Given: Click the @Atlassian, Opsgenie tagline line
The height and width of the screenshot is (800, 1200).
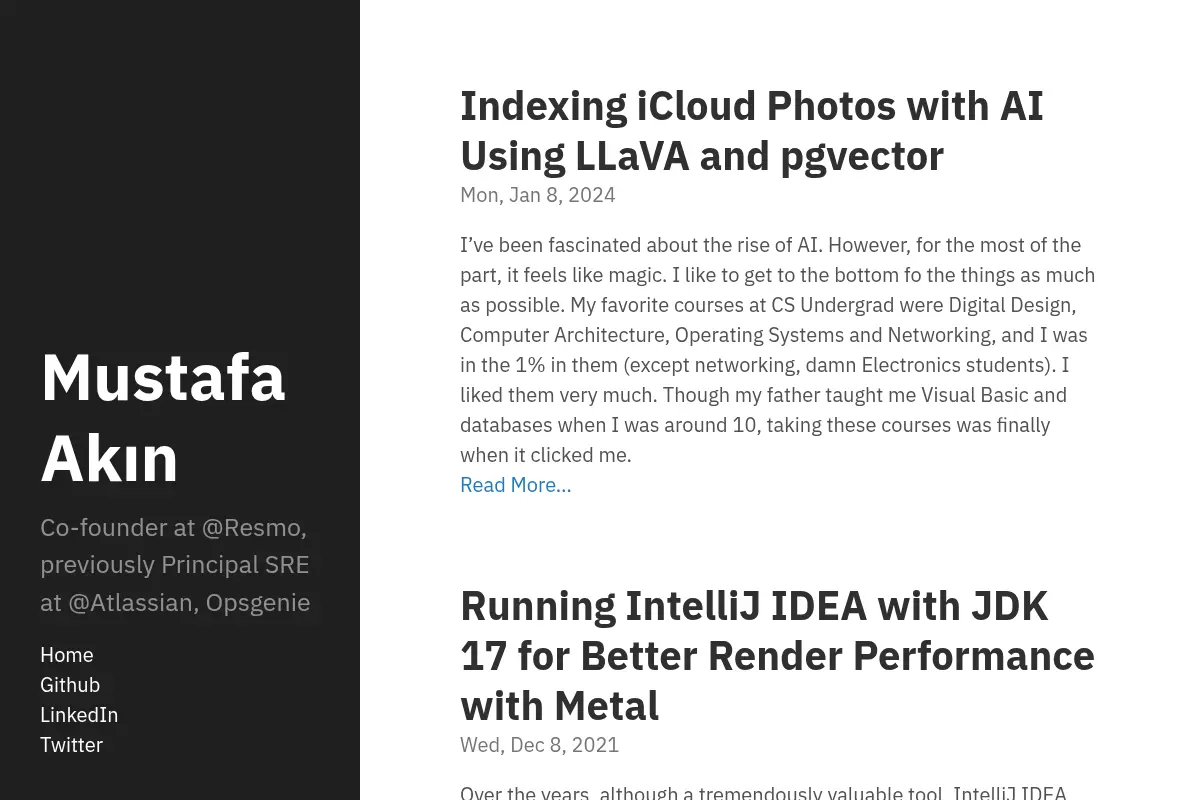Looking at the screenshot, I should click(x=175, y=603).
